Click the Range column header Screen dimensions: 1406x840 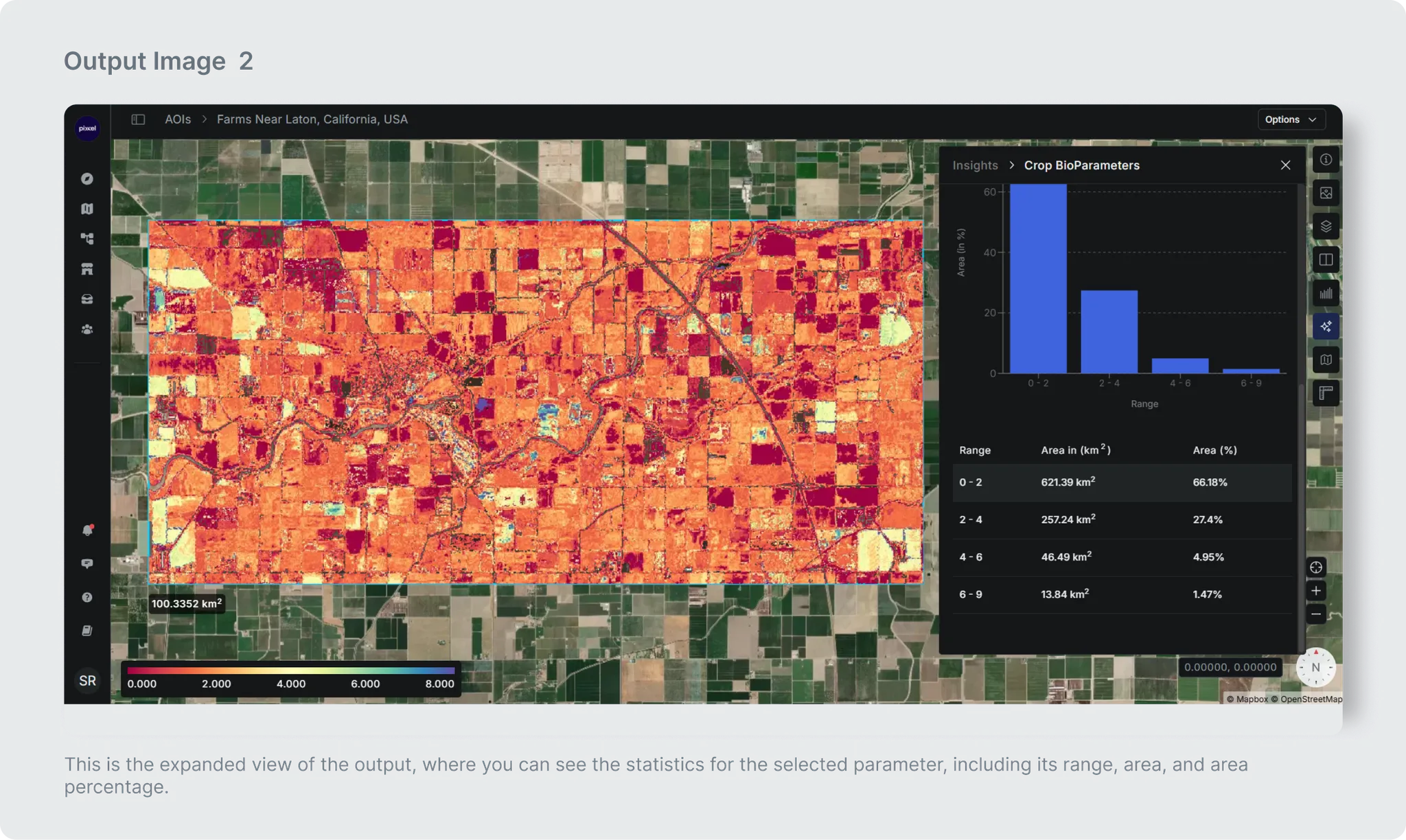pyautogui.click(x=975, y=450)
